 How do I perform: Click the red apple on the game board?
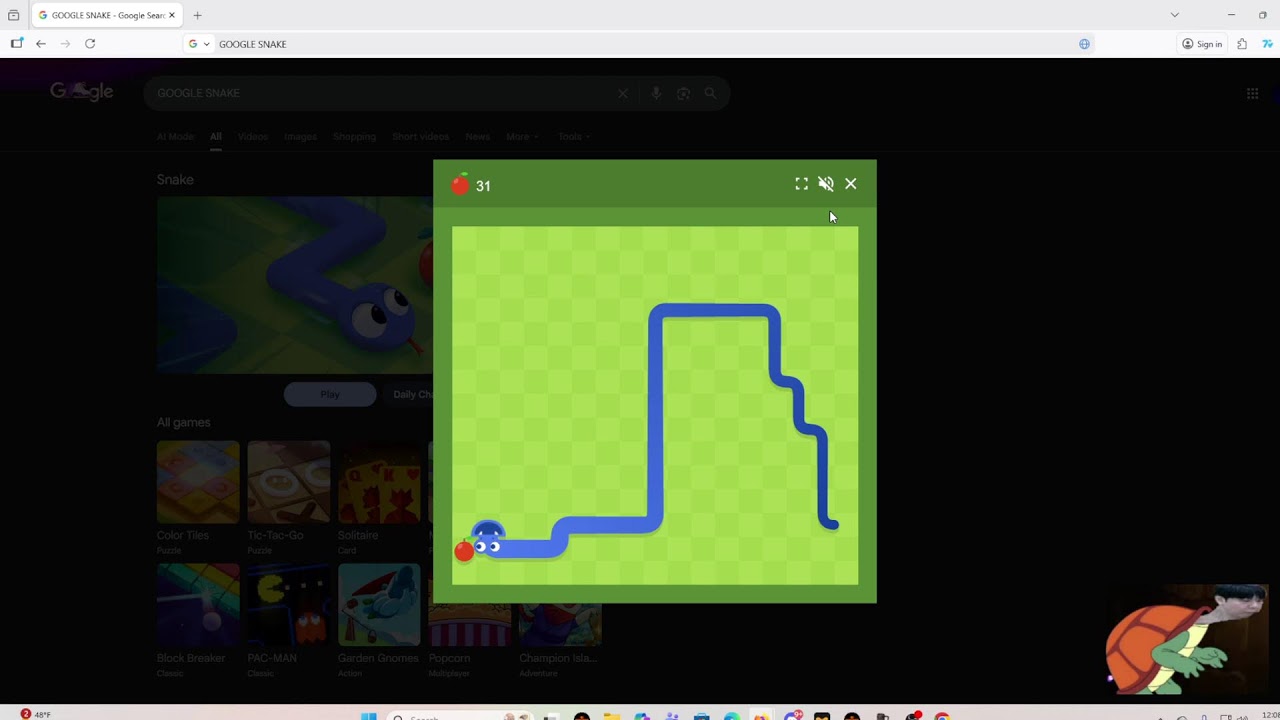pos(464,551)
